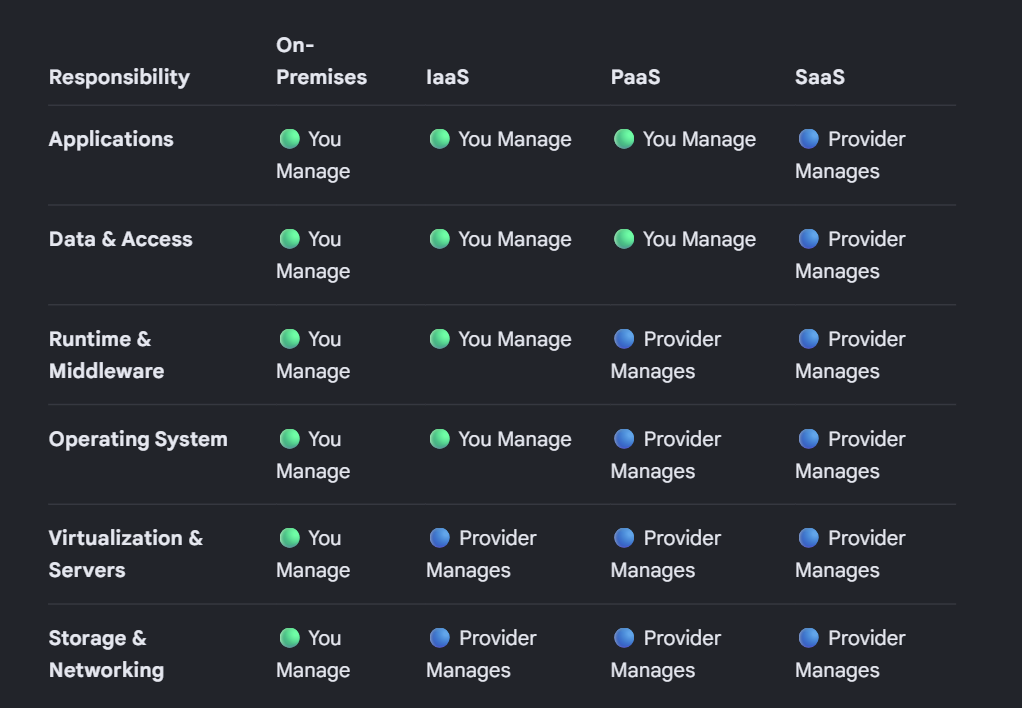Click the Runtime & Middleware row label
Screen dimensions: 1022x708
(106, 355)
